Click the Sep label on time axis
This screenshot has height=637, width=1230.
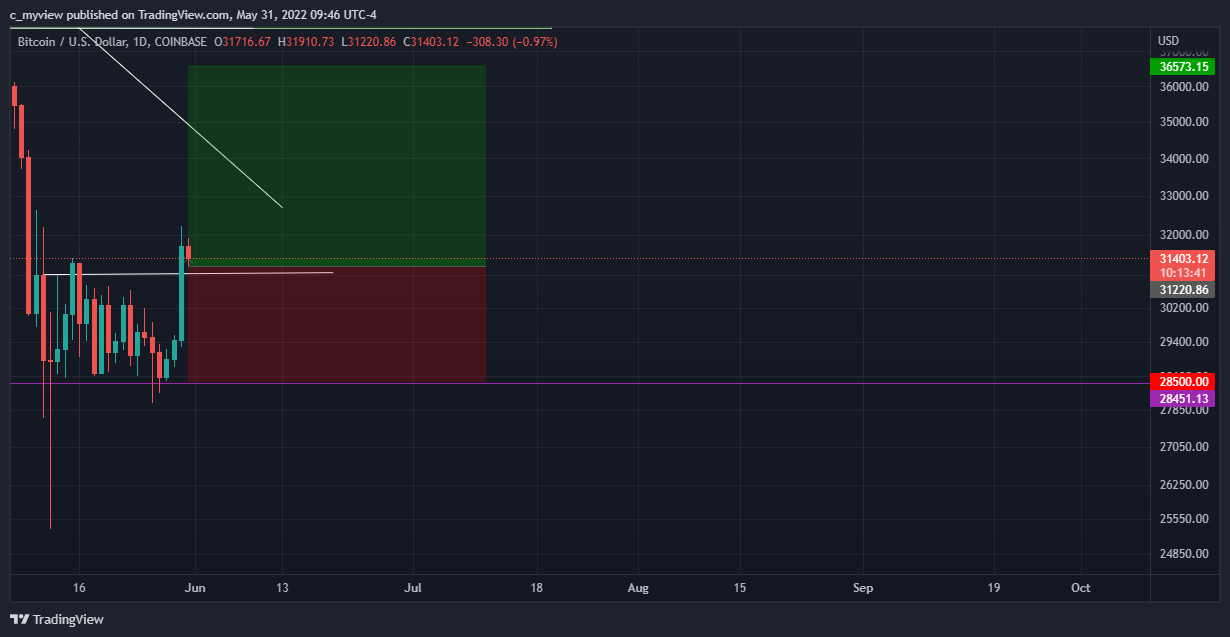(x=863, y=588)
